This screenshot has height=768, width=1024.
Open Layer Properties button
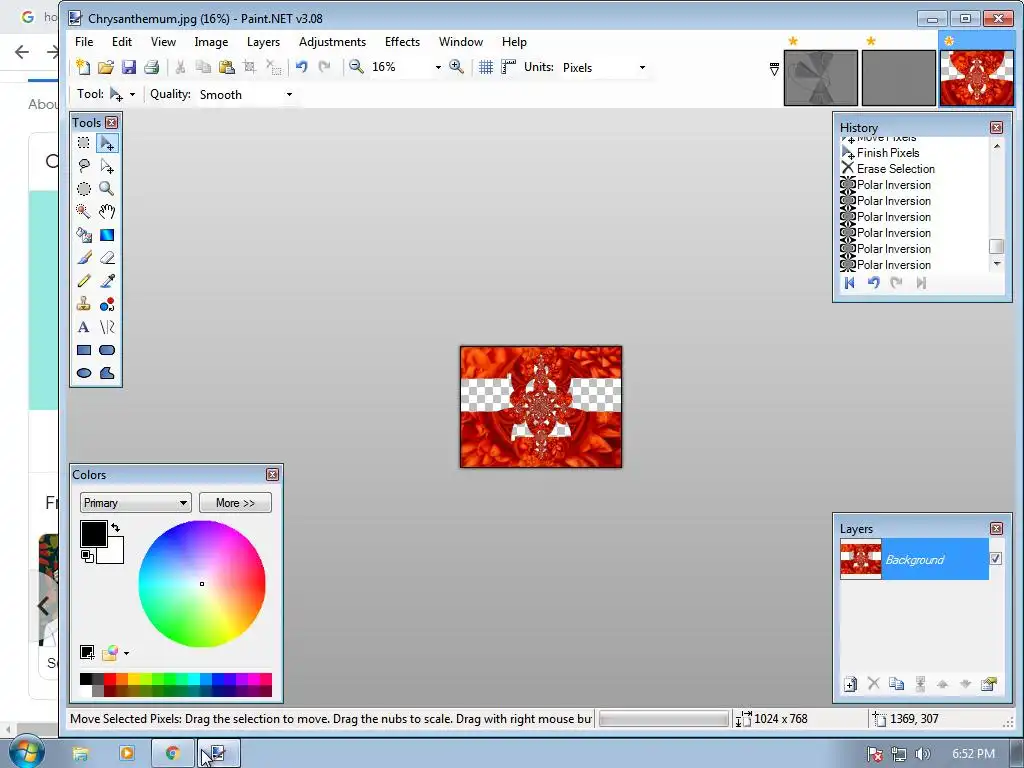[989, 684]
